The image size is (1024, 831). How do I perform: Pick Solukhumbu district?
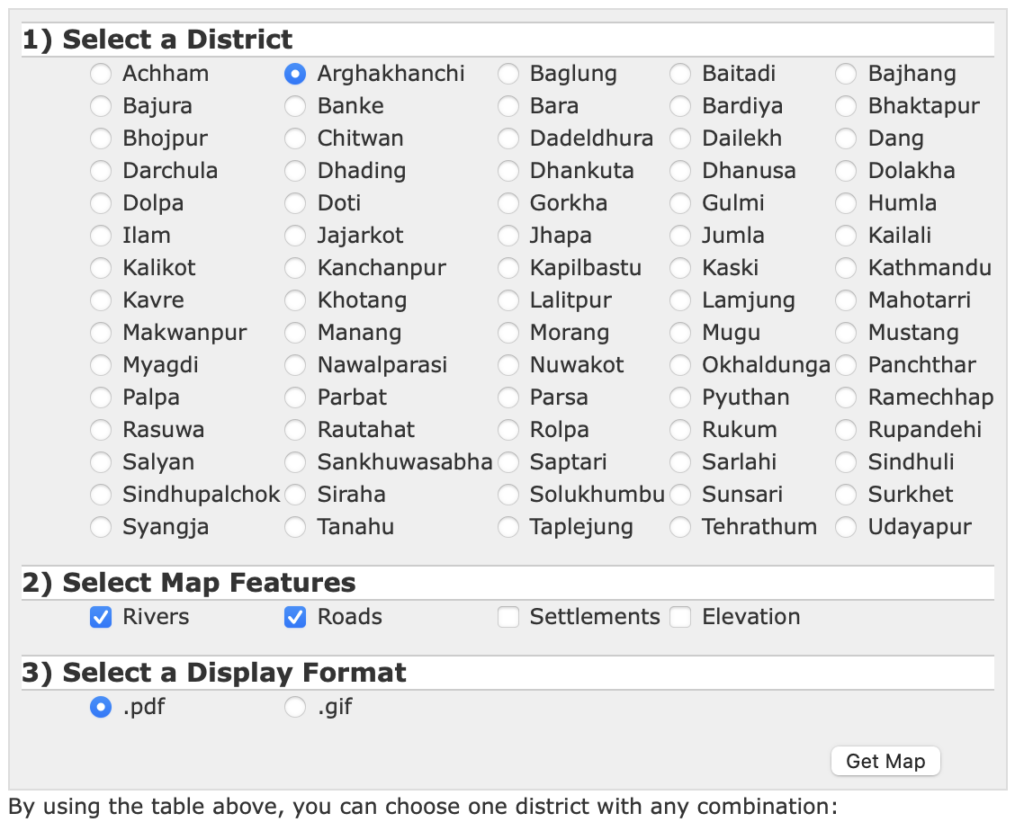click(508, 495)
